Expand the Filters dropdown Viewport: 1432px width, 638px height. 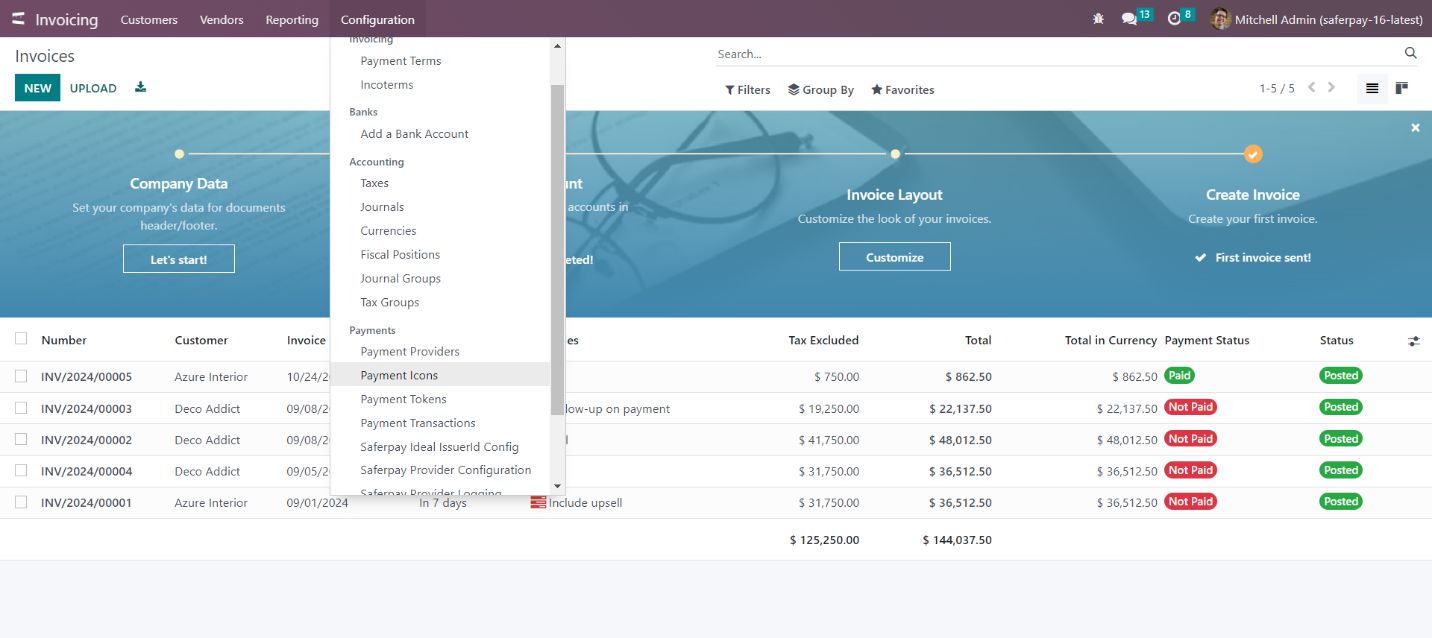pyautogui.click(x=748, y=90)
